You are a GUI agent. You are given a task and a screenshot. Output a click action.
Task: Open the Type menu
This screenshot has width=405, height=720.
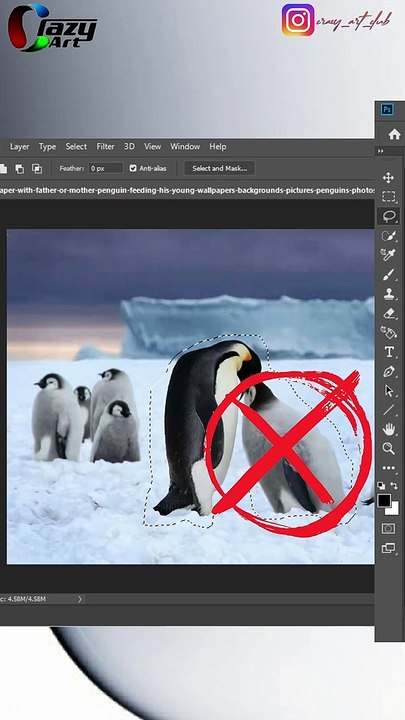(x=47, y=146)
